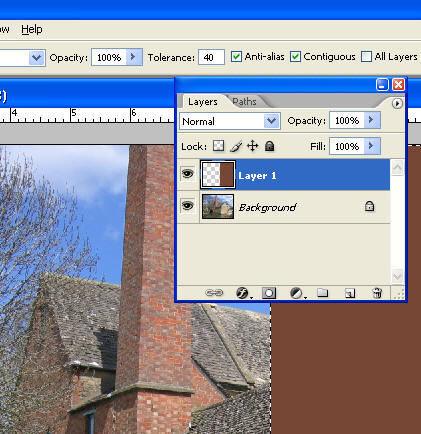Viewport: 421px width, 434px height.
Task: Click the lock image pixels brush icon
Action: [236, 146]
